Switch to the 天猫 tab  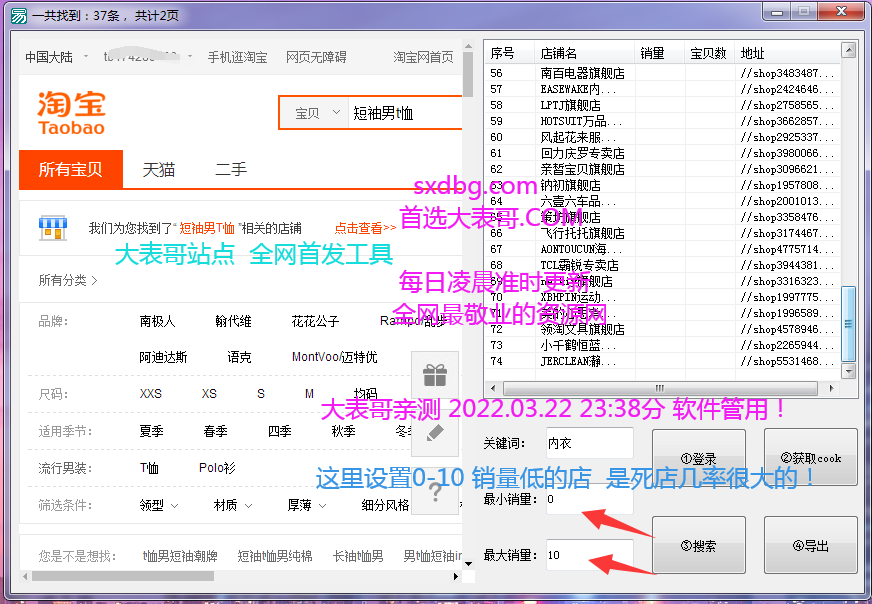click(158, 170)
